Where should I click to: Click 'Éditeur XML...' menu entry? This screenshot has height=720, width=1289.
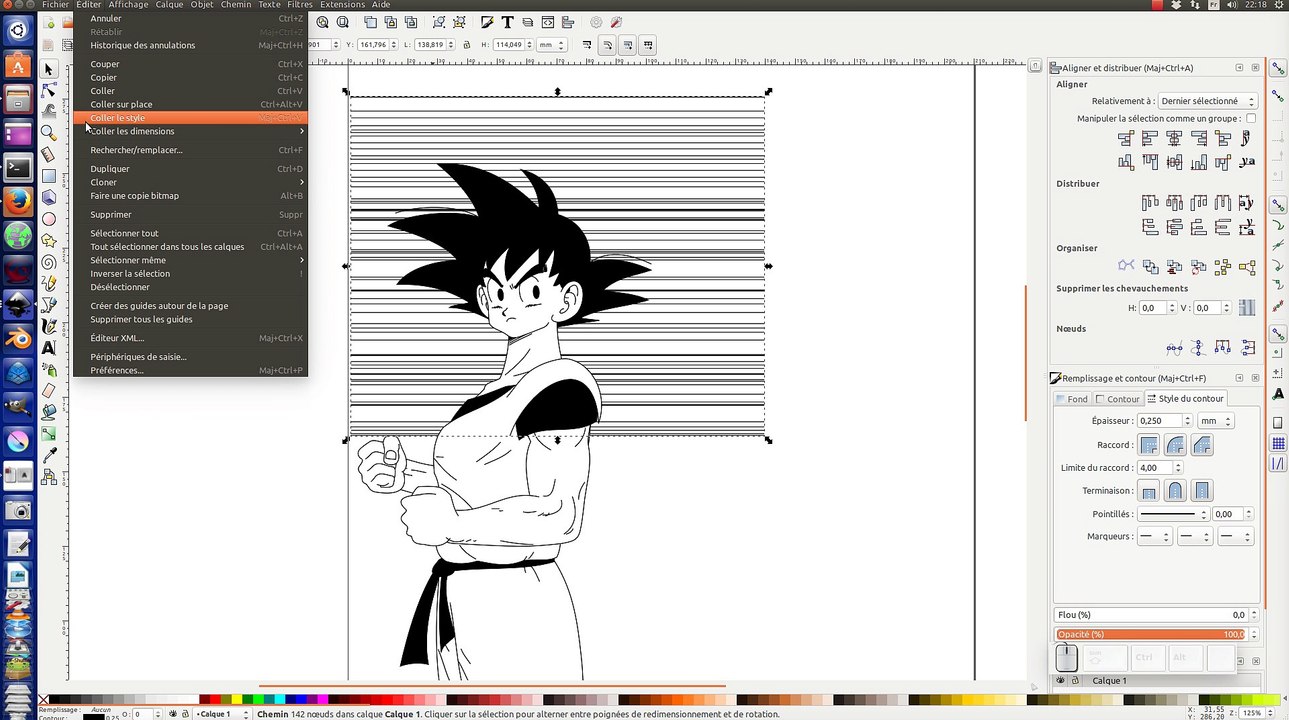point(190,338)
